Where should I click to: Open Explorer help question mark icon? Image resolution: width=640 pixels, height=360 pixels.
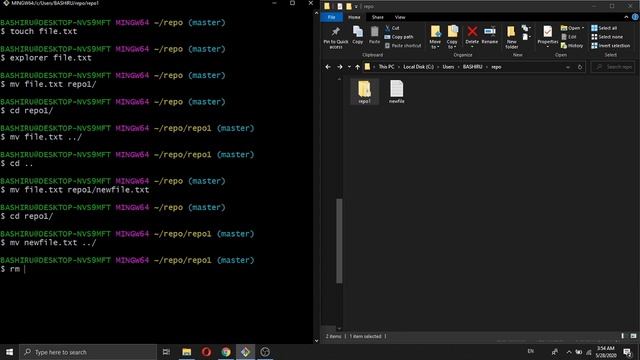(x=635, y=17)
